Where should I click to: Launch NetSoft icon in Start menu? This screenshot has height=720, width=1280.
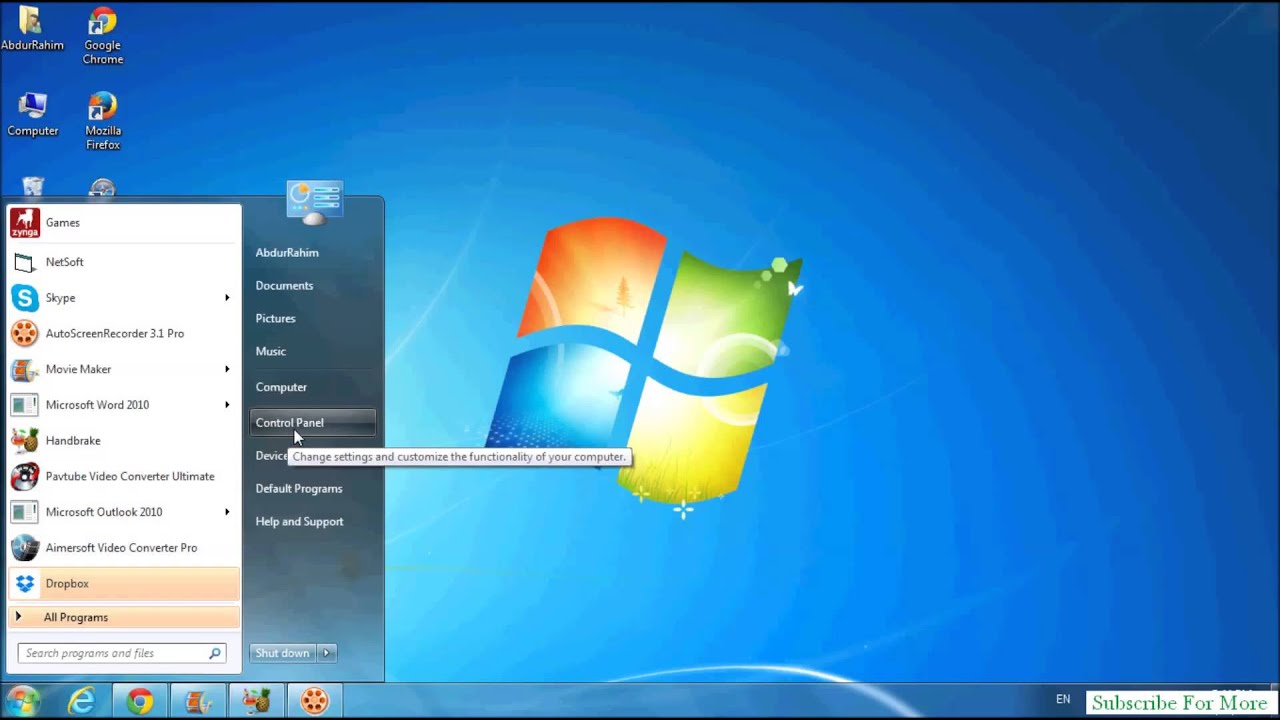(x=25, y=262)
